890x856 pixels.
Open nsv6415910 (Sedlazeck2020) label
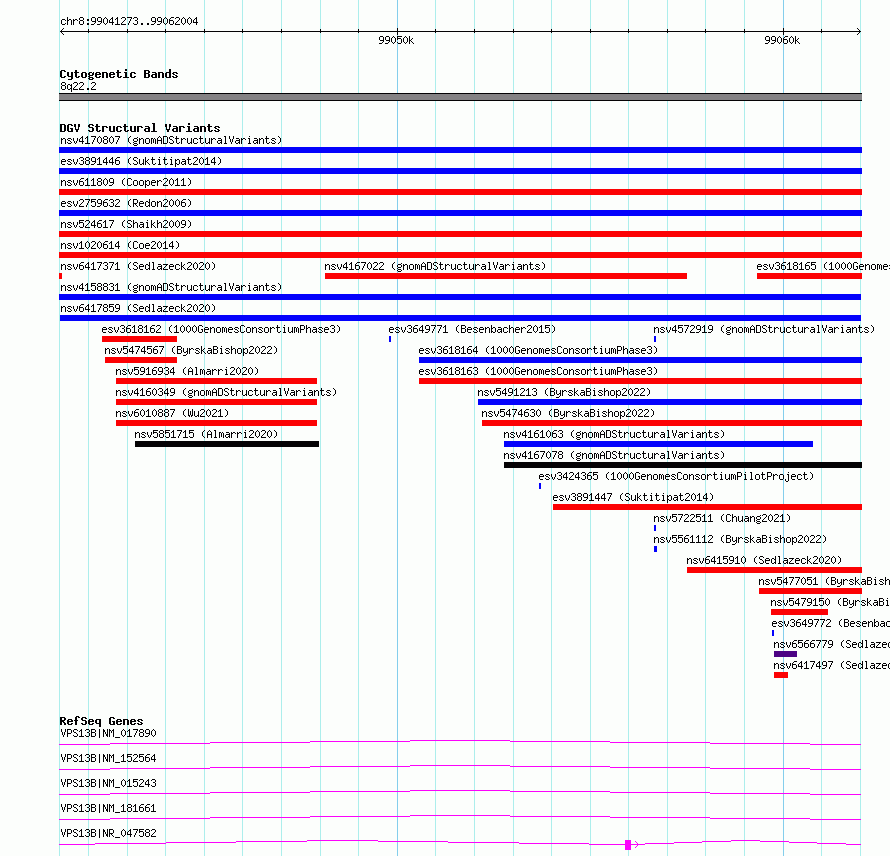765,560
